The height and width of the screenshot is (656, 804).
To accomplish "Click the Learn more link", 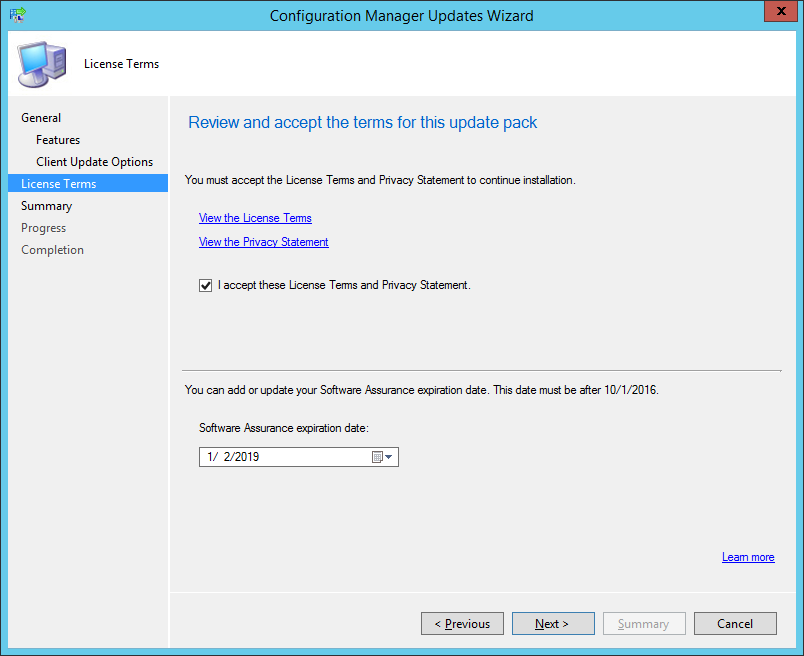I will pyautogui.click(x=748, y=557).
